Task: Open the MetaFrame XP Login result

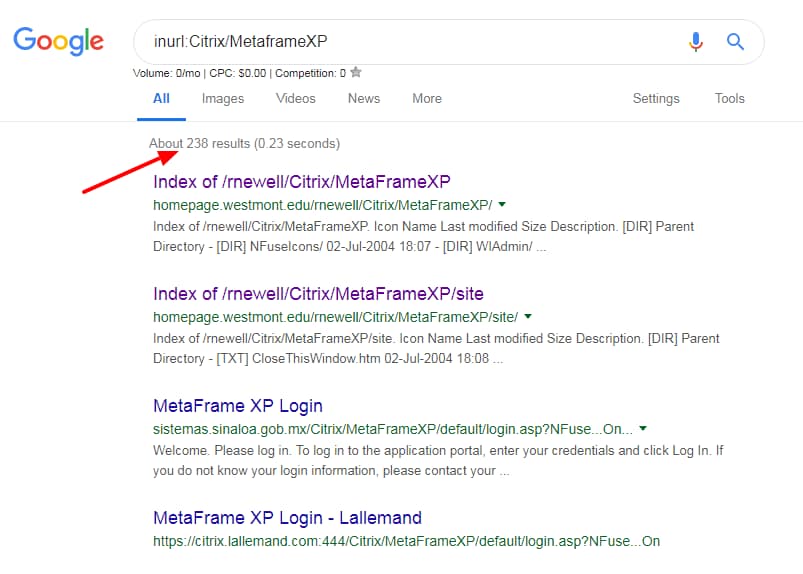Action: point(238,406)
